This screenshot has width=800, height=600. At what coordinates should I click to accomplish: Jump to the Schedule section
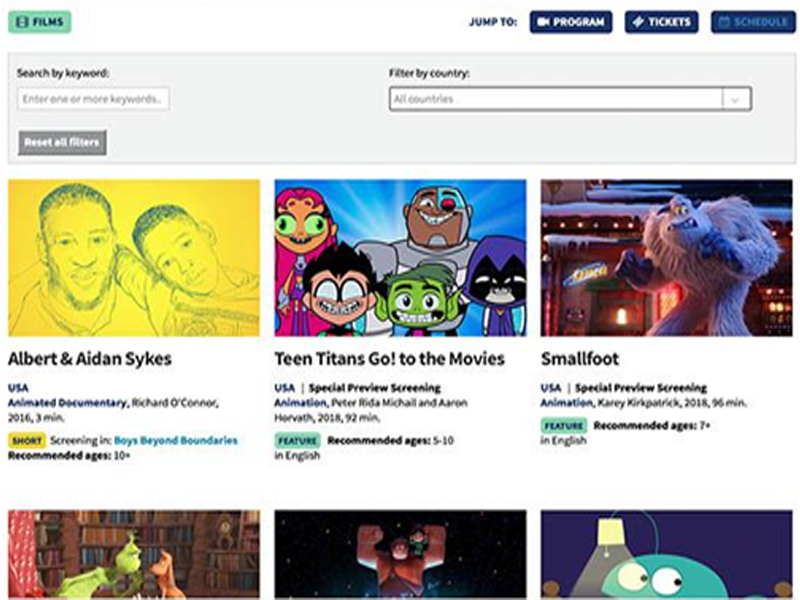[753, 22]
